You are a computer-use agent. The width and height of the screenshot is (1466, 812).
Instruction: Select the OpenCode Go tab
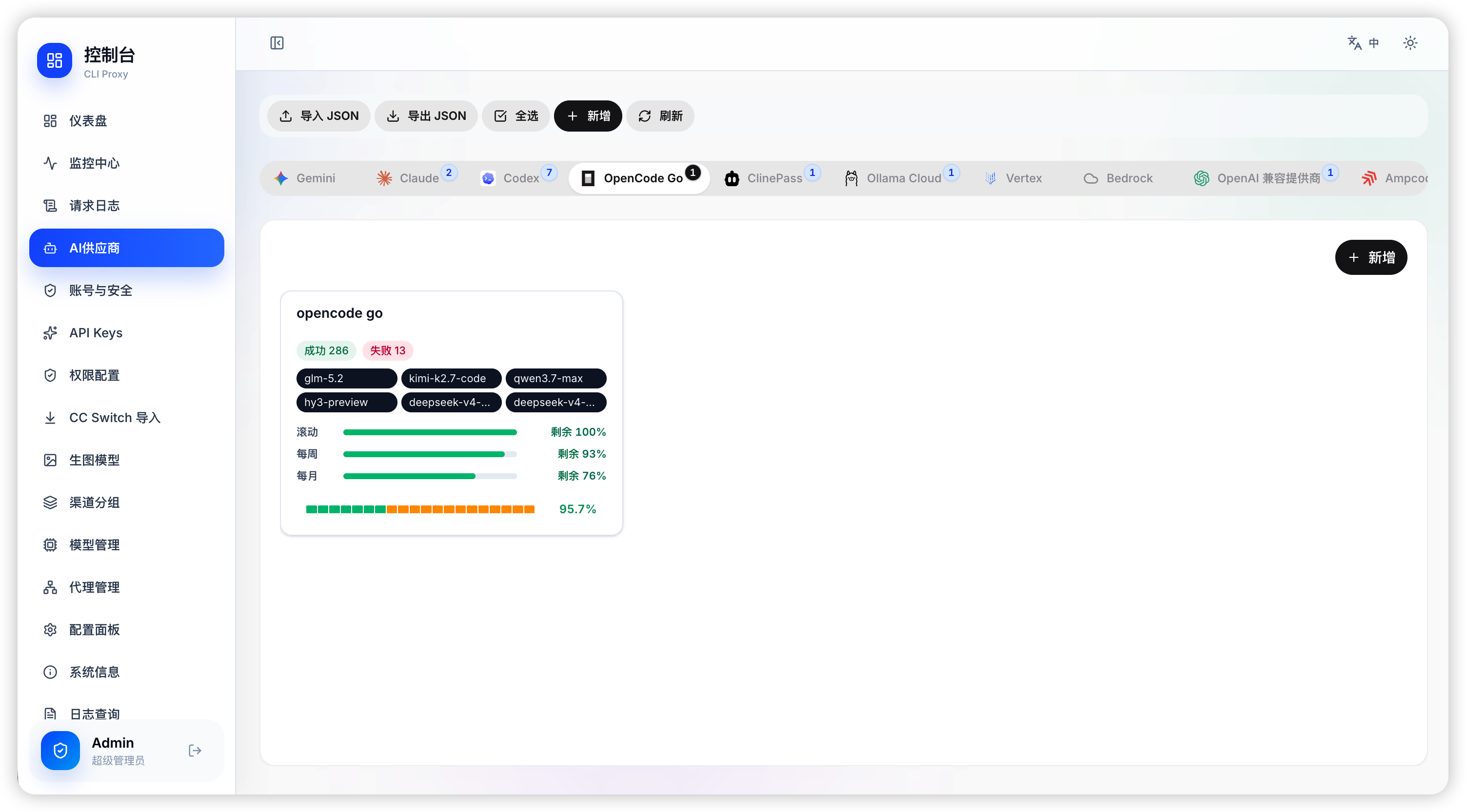pyautogui.click(x=639, y=178)
